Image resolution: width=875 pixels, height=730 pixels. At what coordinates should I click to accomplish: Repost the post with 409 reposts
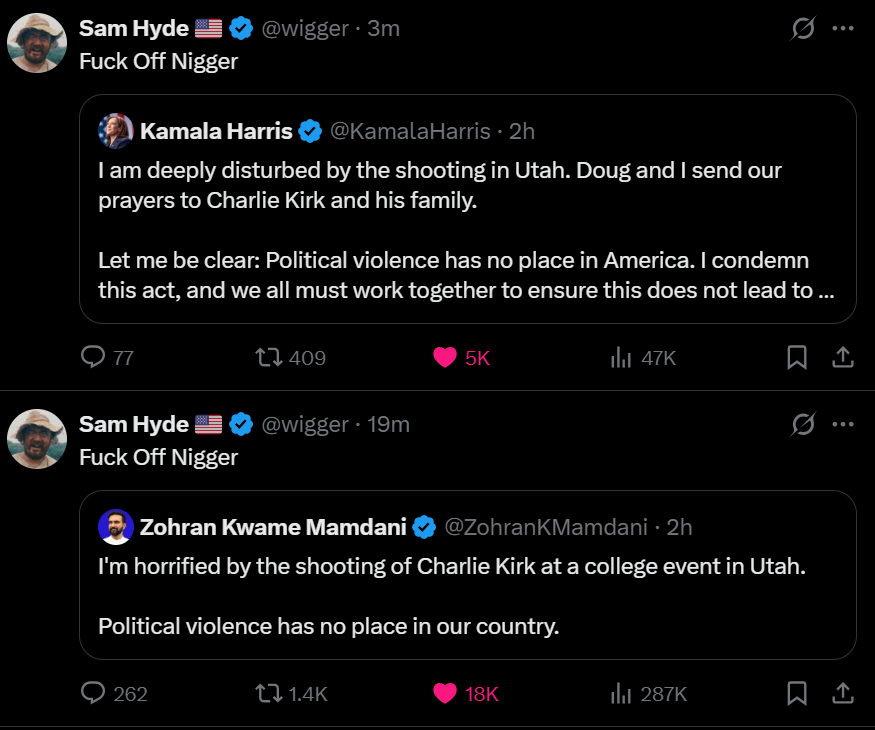[267, 357]
